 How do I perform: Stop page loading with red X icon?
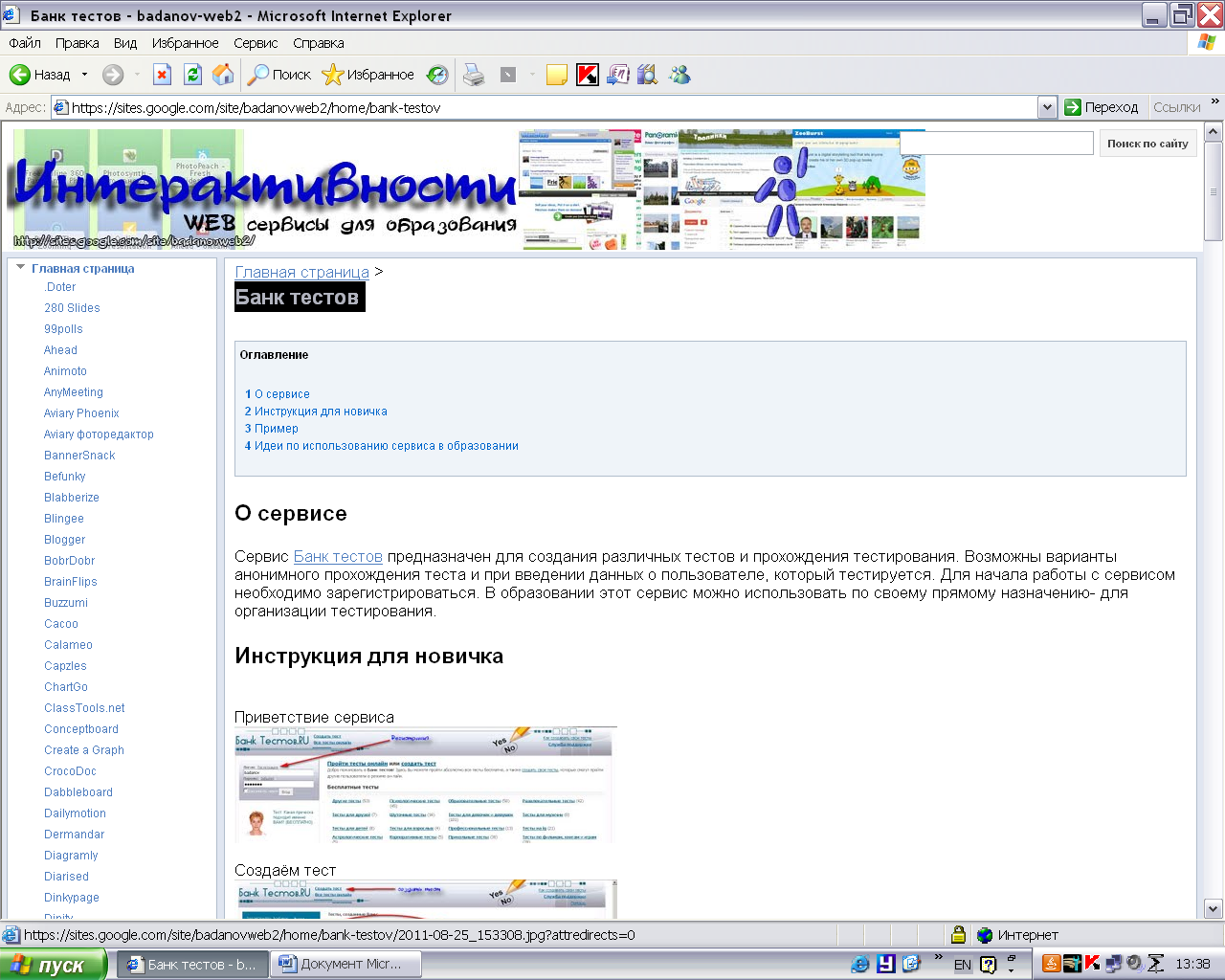click(162, 75)
